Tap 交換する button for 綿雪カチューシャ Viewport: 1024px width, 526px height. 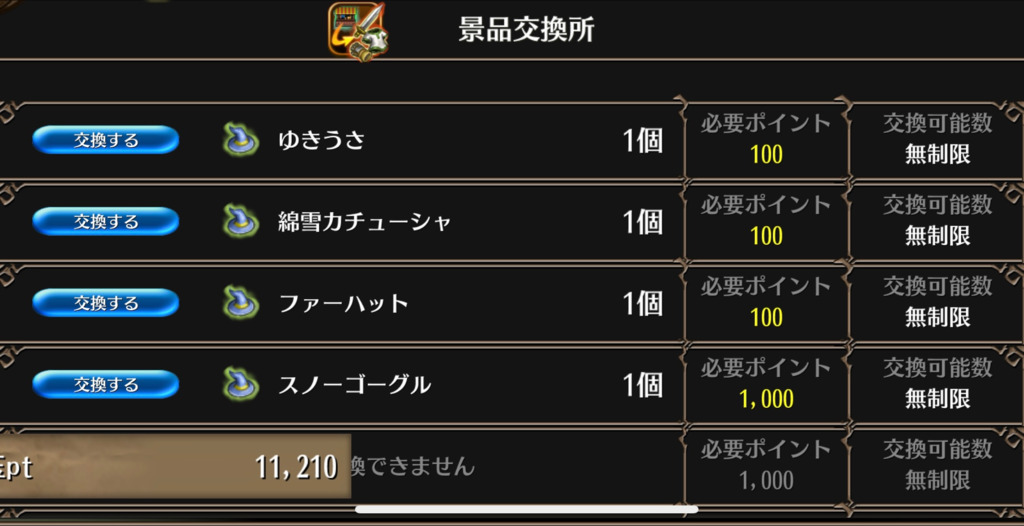point(106,222)
